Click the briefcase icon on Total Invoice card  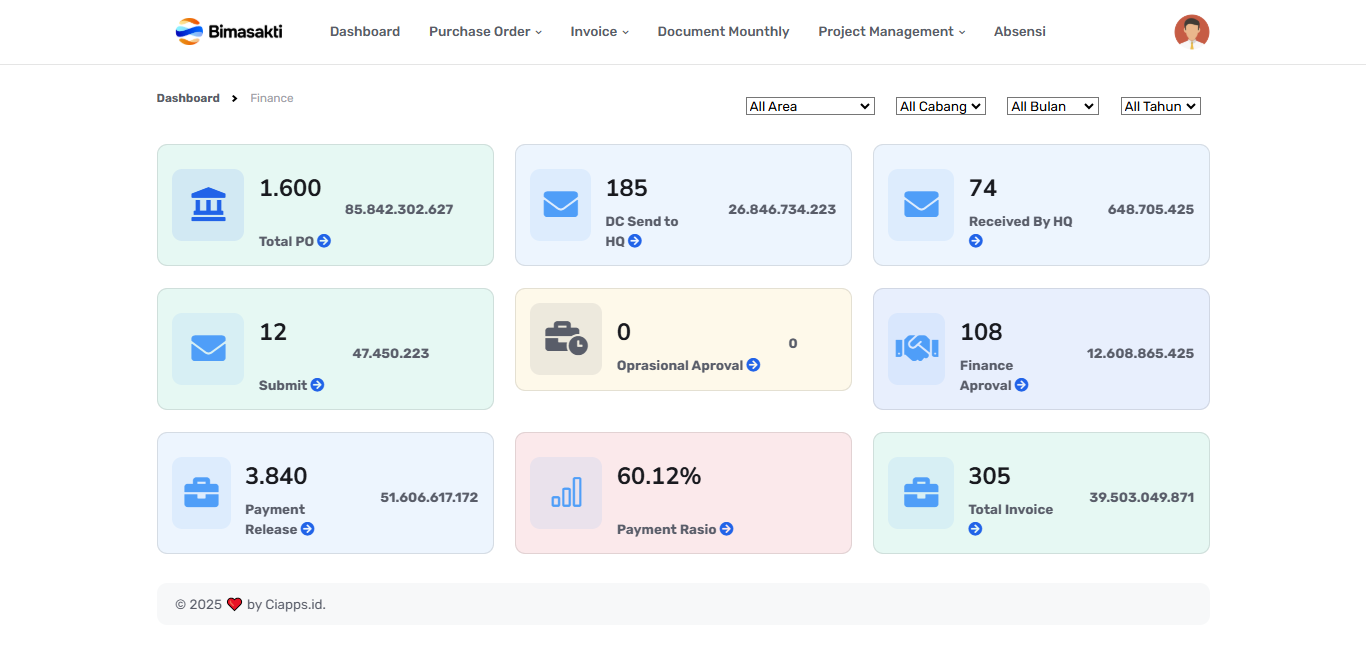(x=921, y=493)
